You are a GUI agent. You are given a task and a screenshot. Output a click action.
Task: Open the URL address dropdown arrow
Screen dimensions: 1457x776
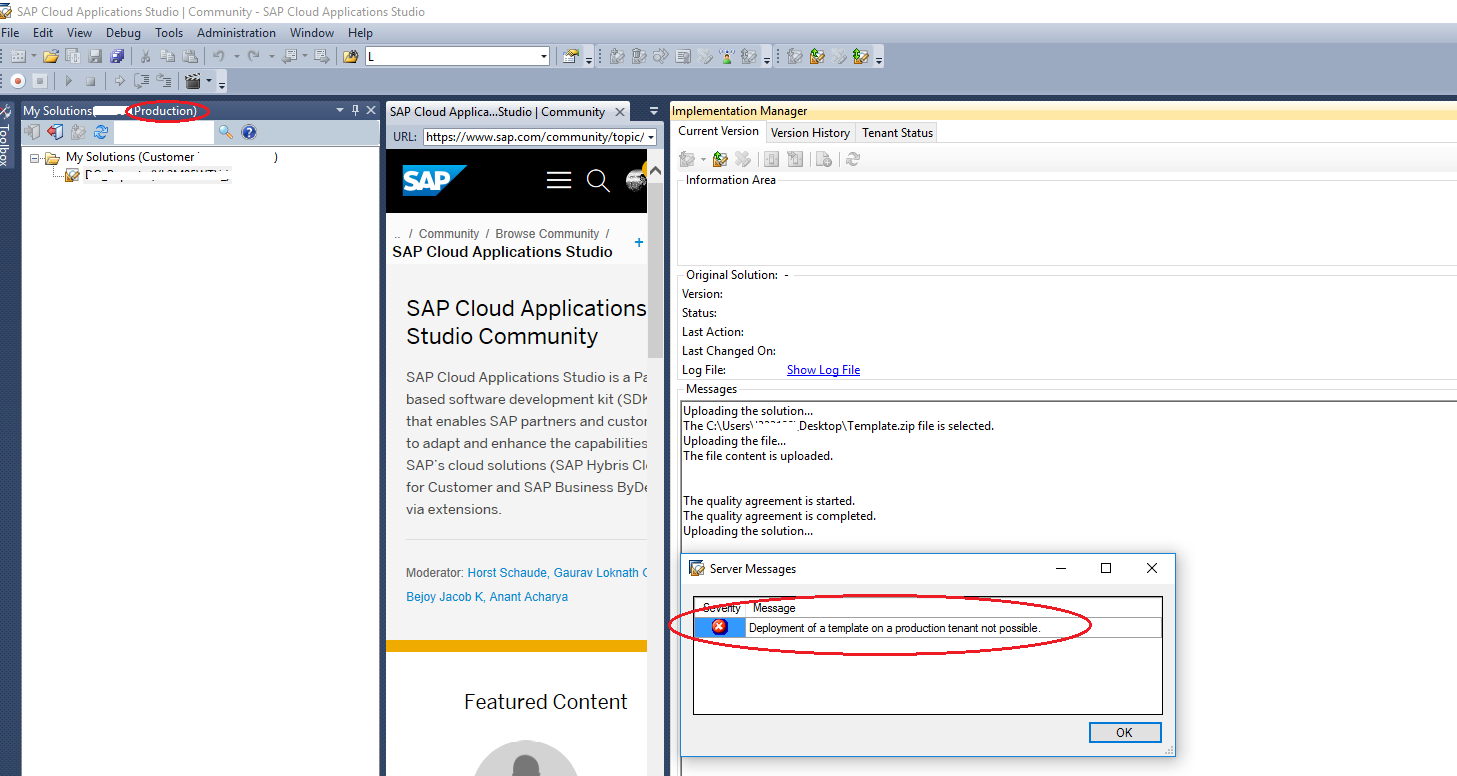tap(651, 137)
